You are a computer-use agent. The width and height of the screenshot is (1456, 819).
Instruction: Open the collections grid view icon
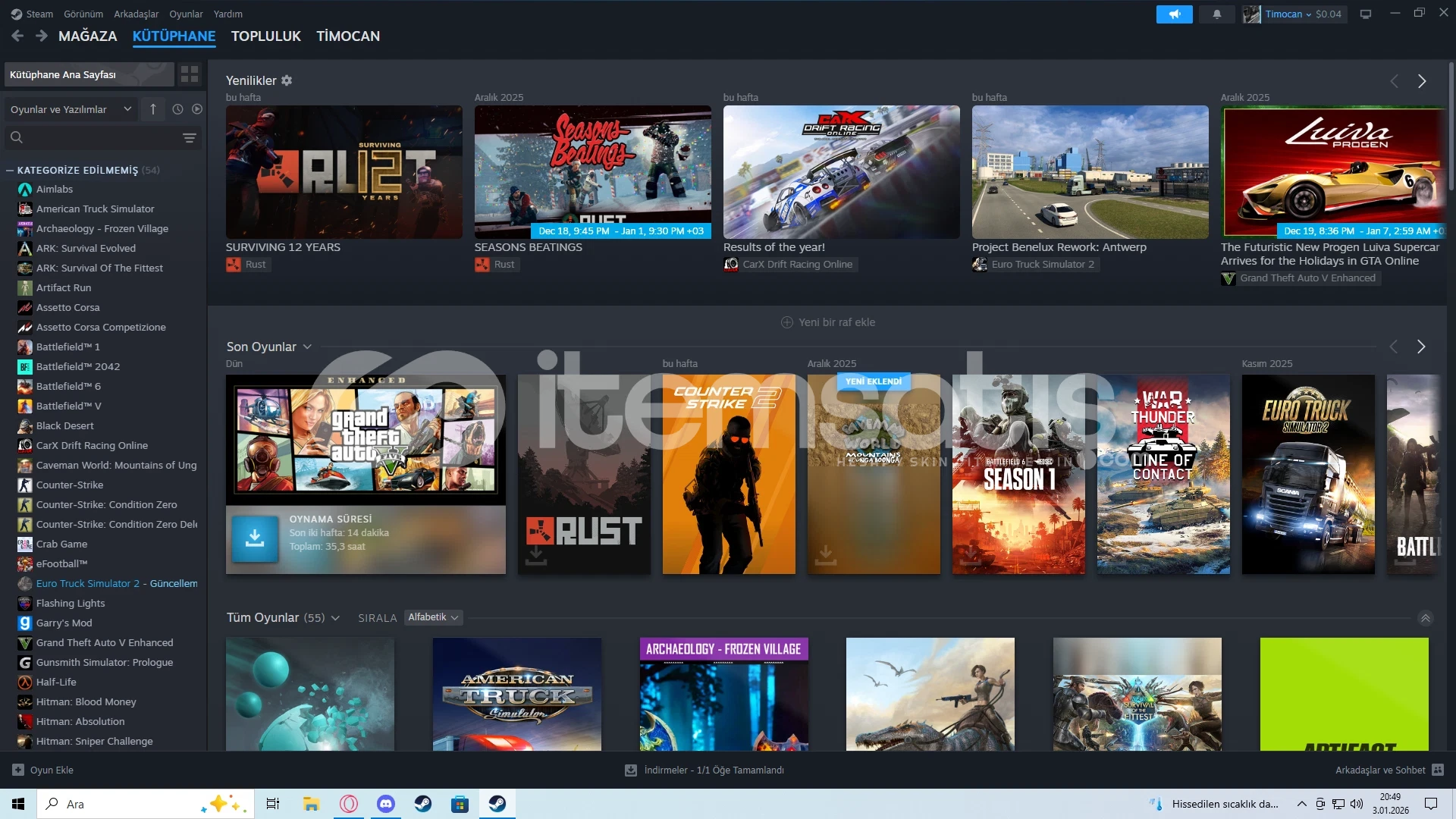click(190, 74)
